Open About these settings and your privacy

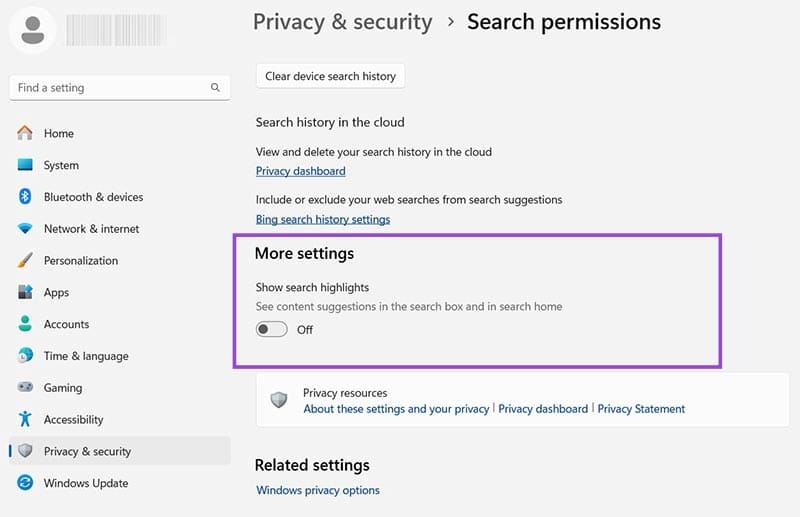pyautogui.click(x=396, y=409)
